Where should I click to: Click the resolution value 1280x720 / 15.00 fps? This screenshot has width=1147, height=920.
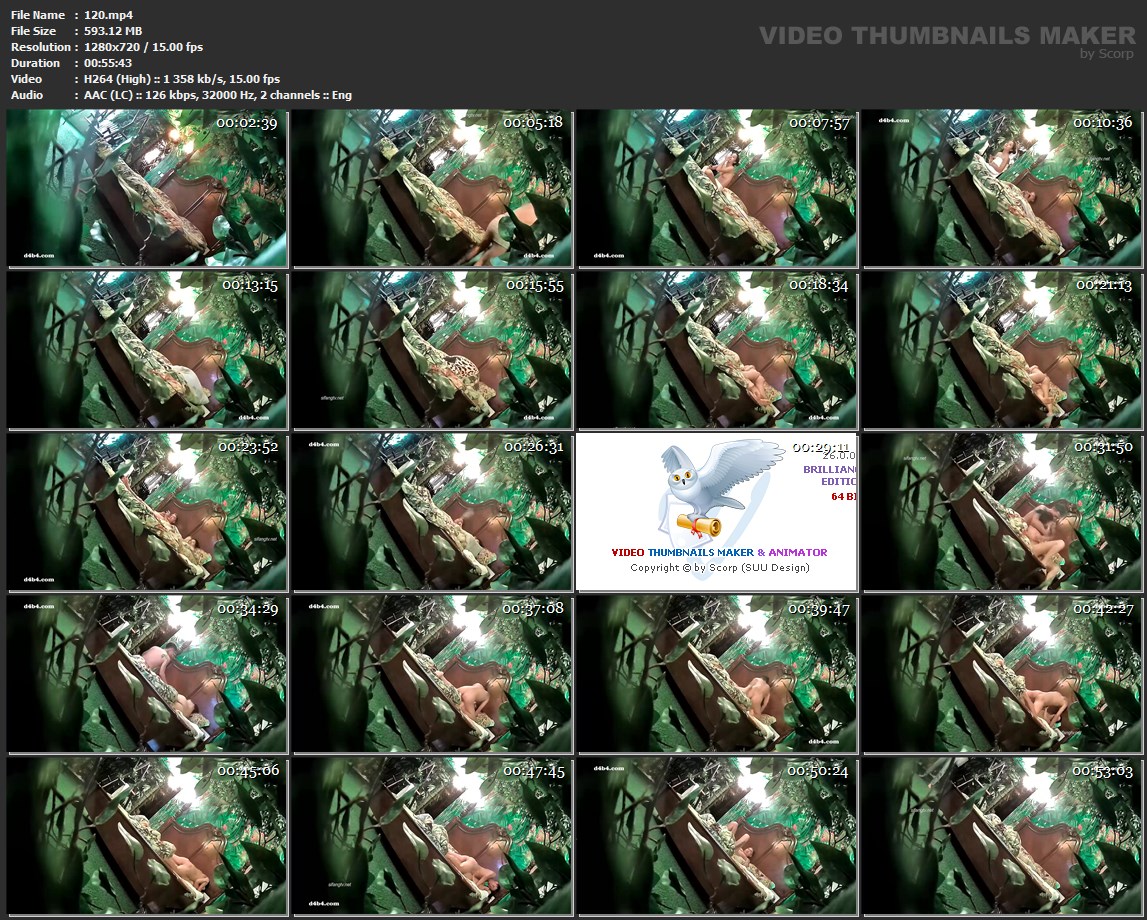coord(143,47)
